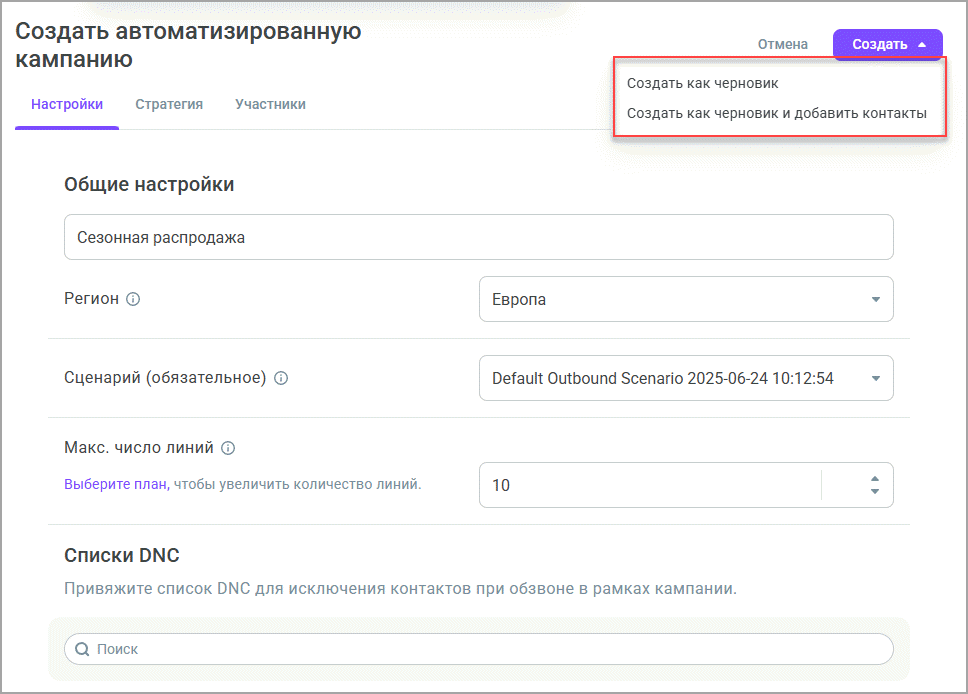Click the magnifier icon in DNC search
968x694 pixels.
tap(81, 649)
